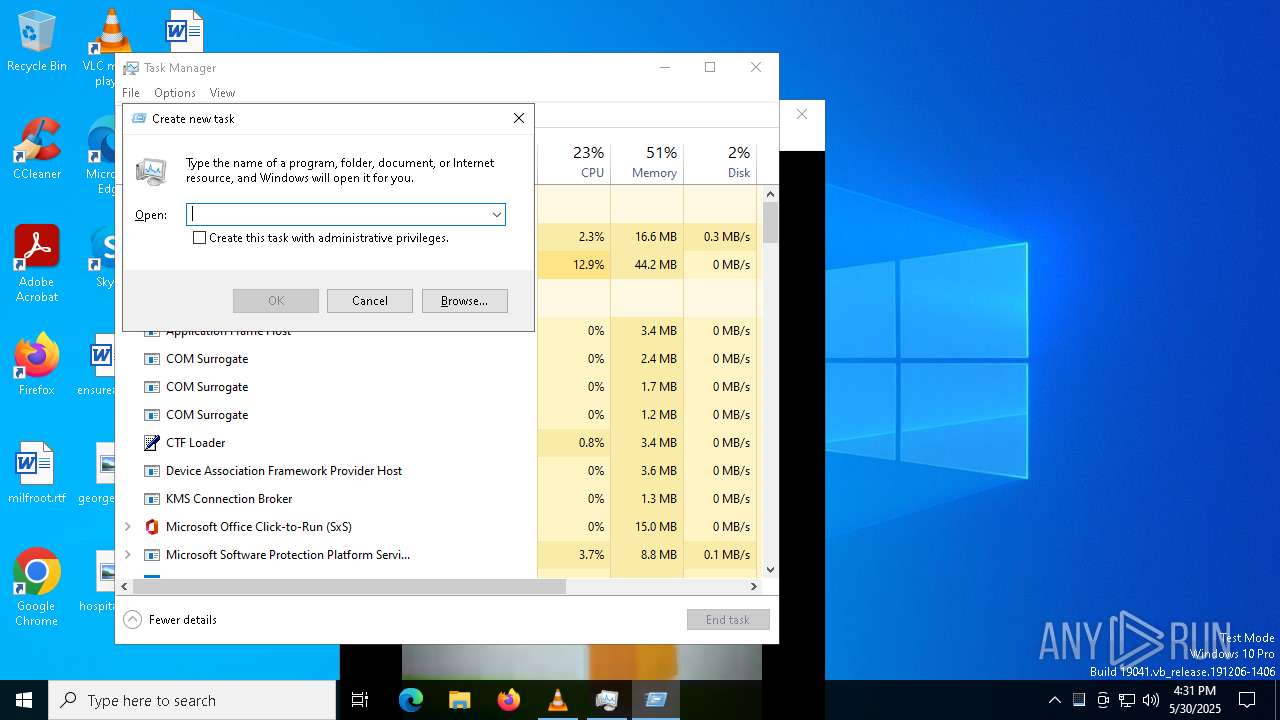Open Microsoft Edge from the taskbar
Viewport: 1280px width, 720px height.
[x=411, y=700]
